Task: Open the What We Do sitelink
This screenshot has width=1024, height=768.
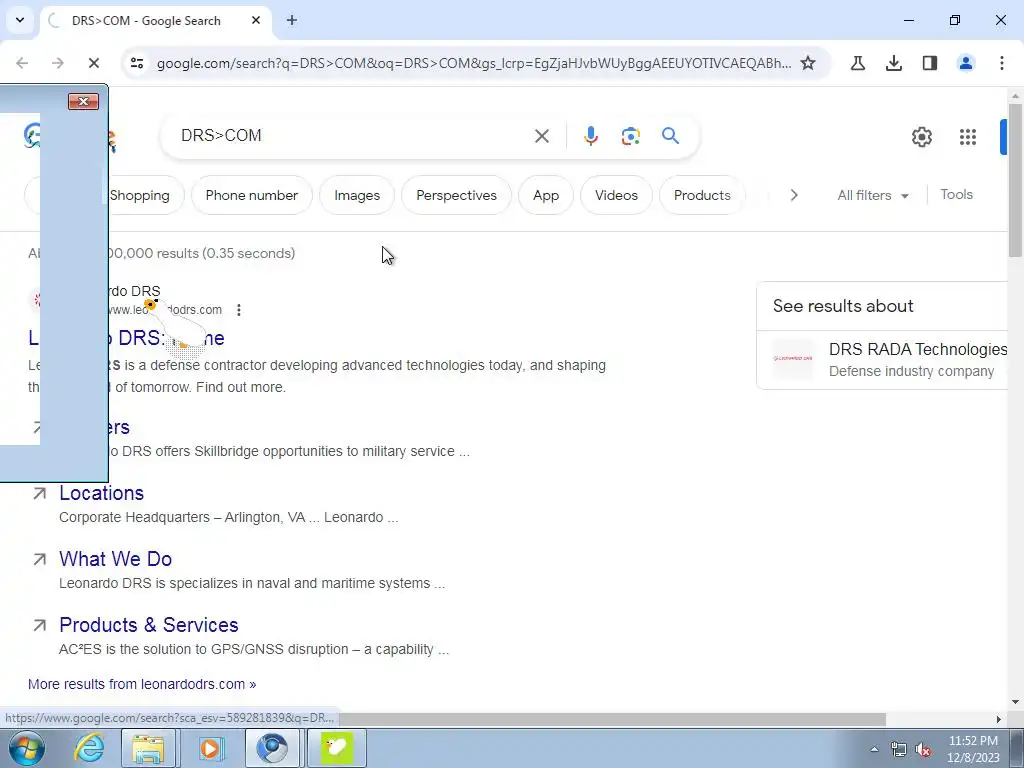Action: [116, 559]
